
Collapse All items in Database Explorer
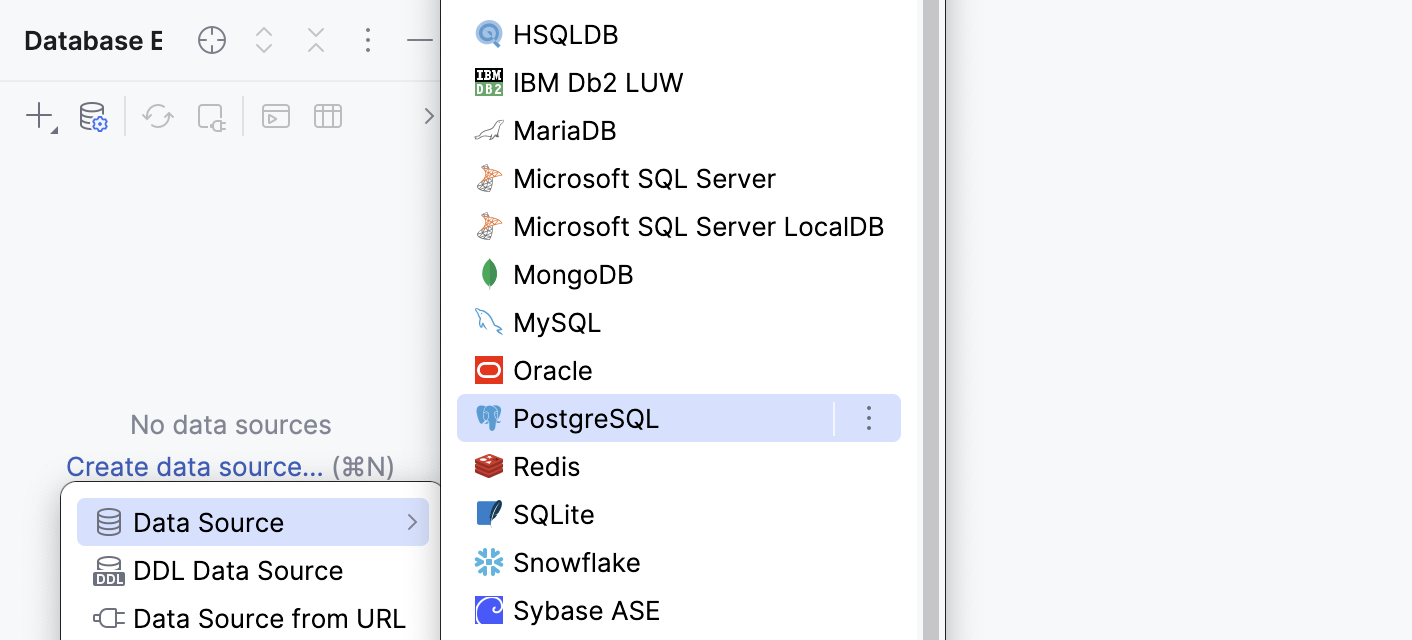pos(315,40)
